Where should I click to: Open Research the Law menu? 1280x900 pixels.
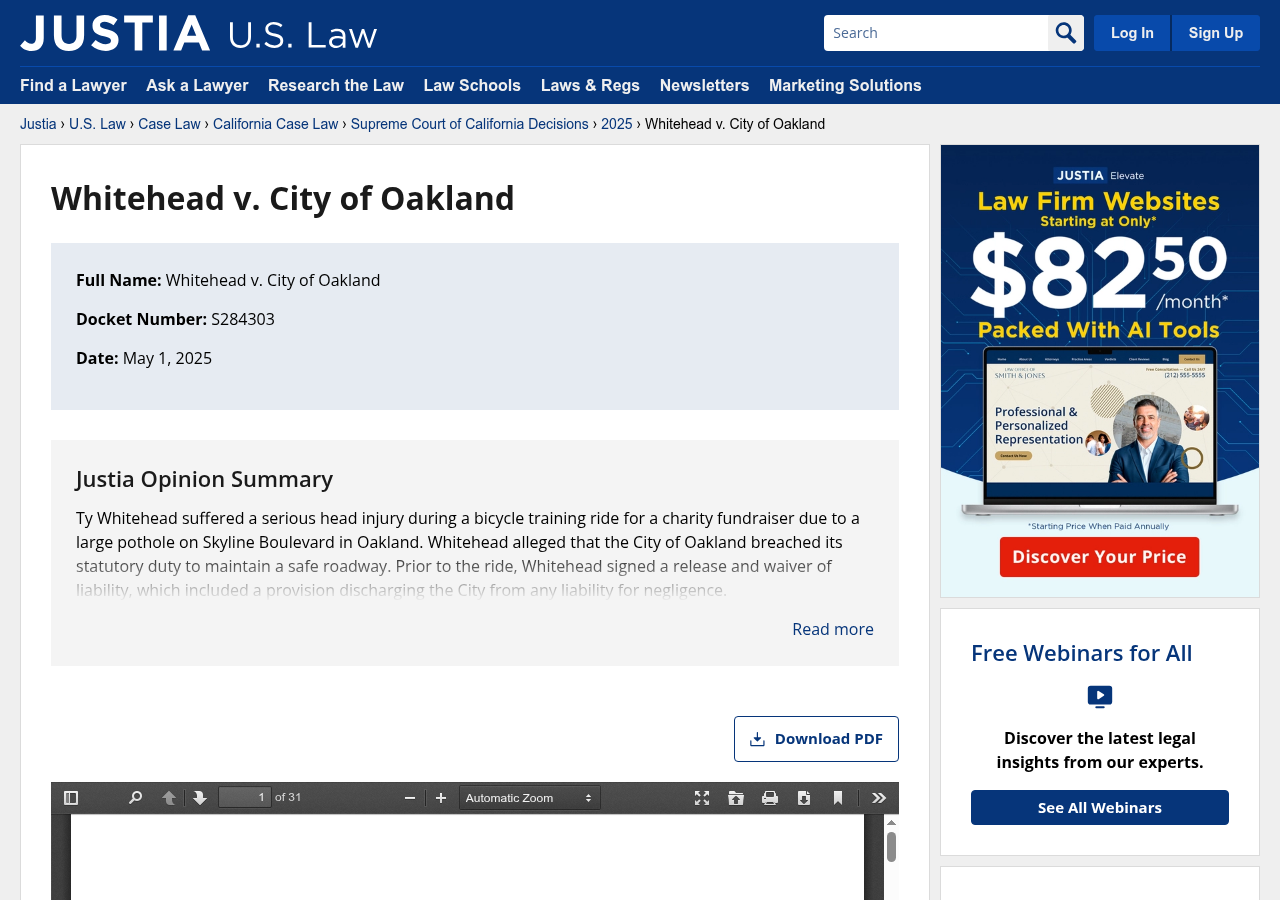tap(336, 86)
